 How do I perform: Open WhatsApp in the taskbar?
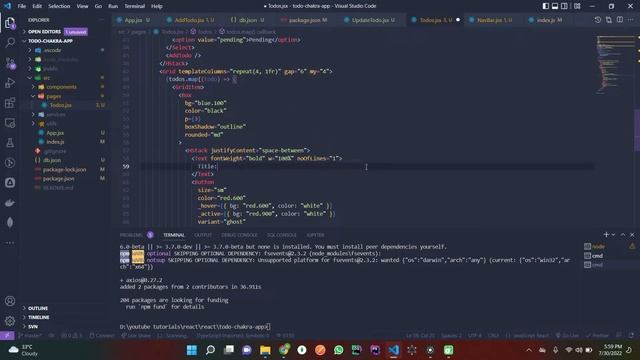(338, 350)
